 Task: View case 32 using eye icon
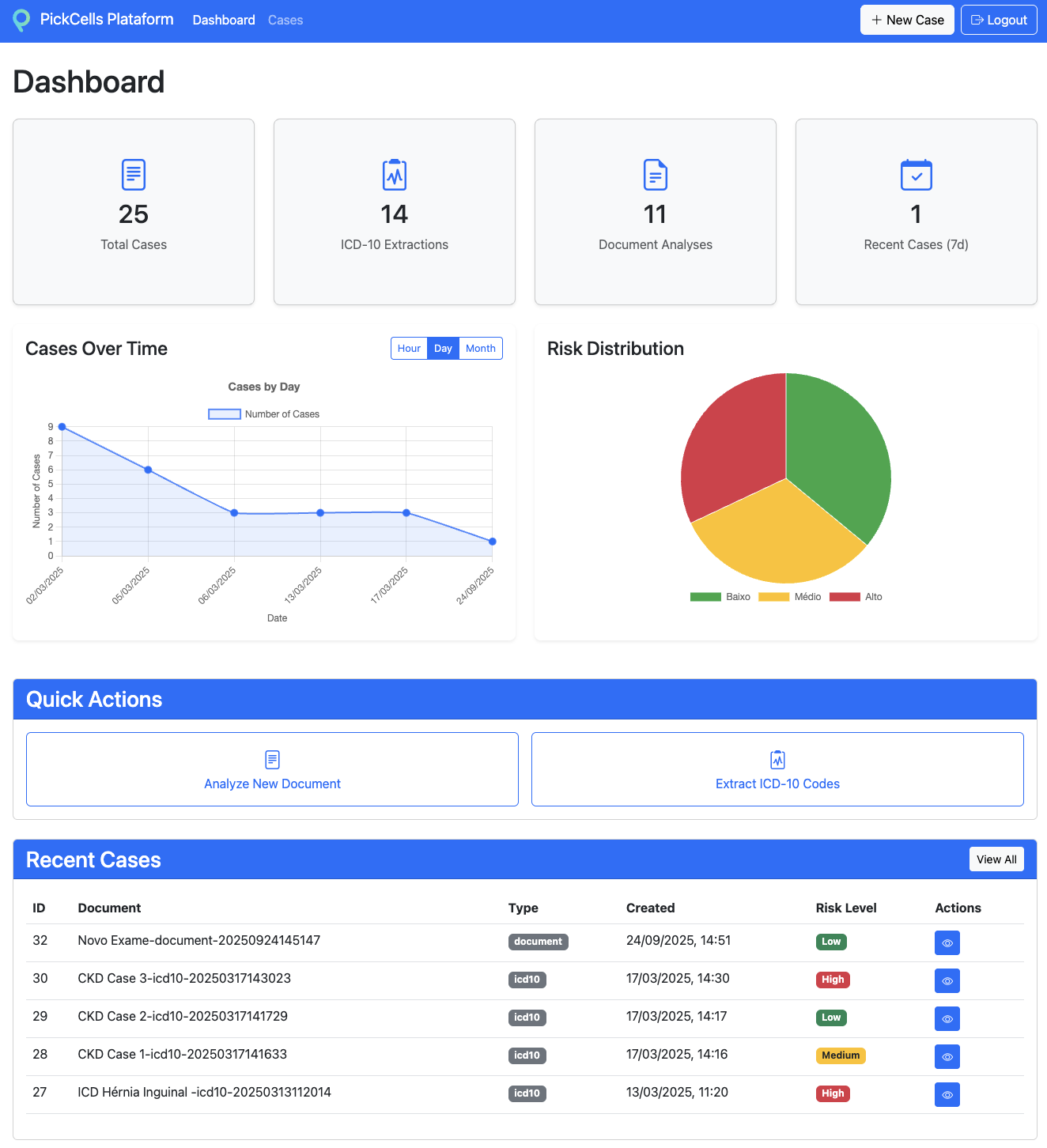[947, 942]
